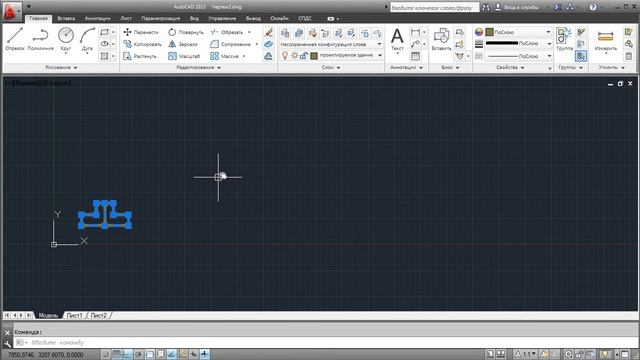Click the help question mark icon
640x360 pixels.
(593, 7)
